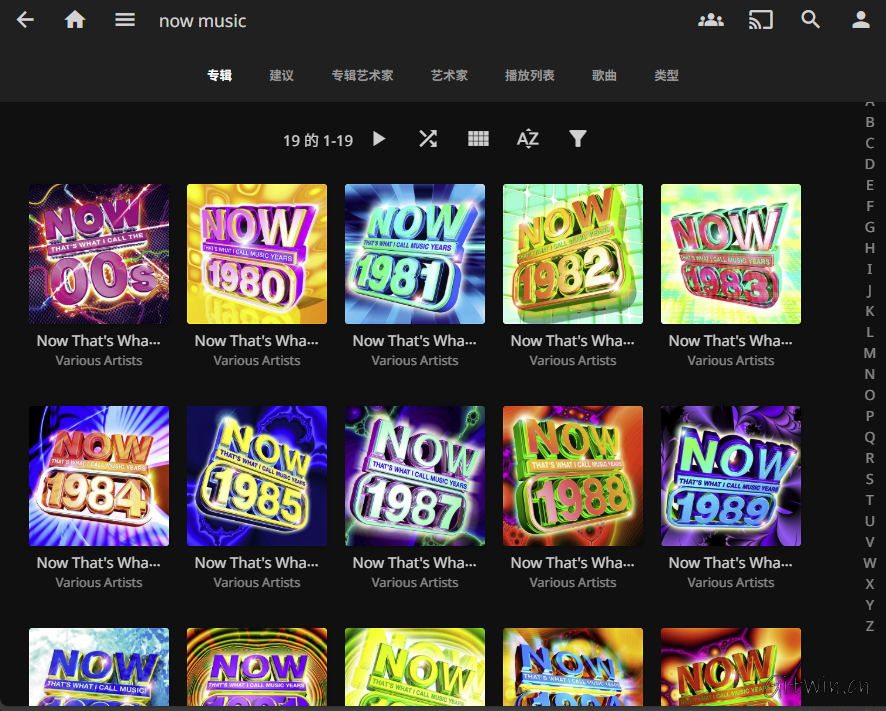
Task: Jump to letter D in alphabet picker
Action: point(870,164)
